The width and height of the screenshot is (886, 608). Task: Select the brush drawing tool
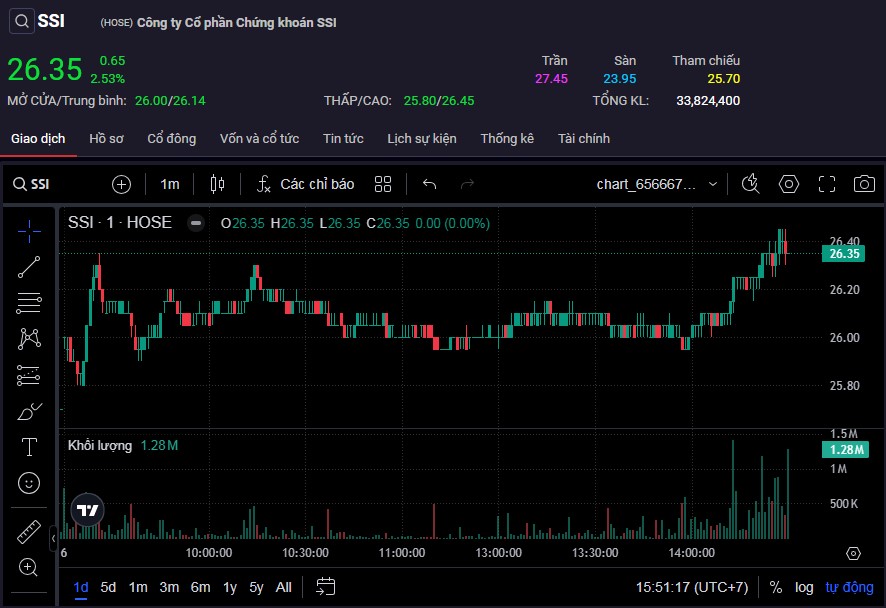click(29, 411)
